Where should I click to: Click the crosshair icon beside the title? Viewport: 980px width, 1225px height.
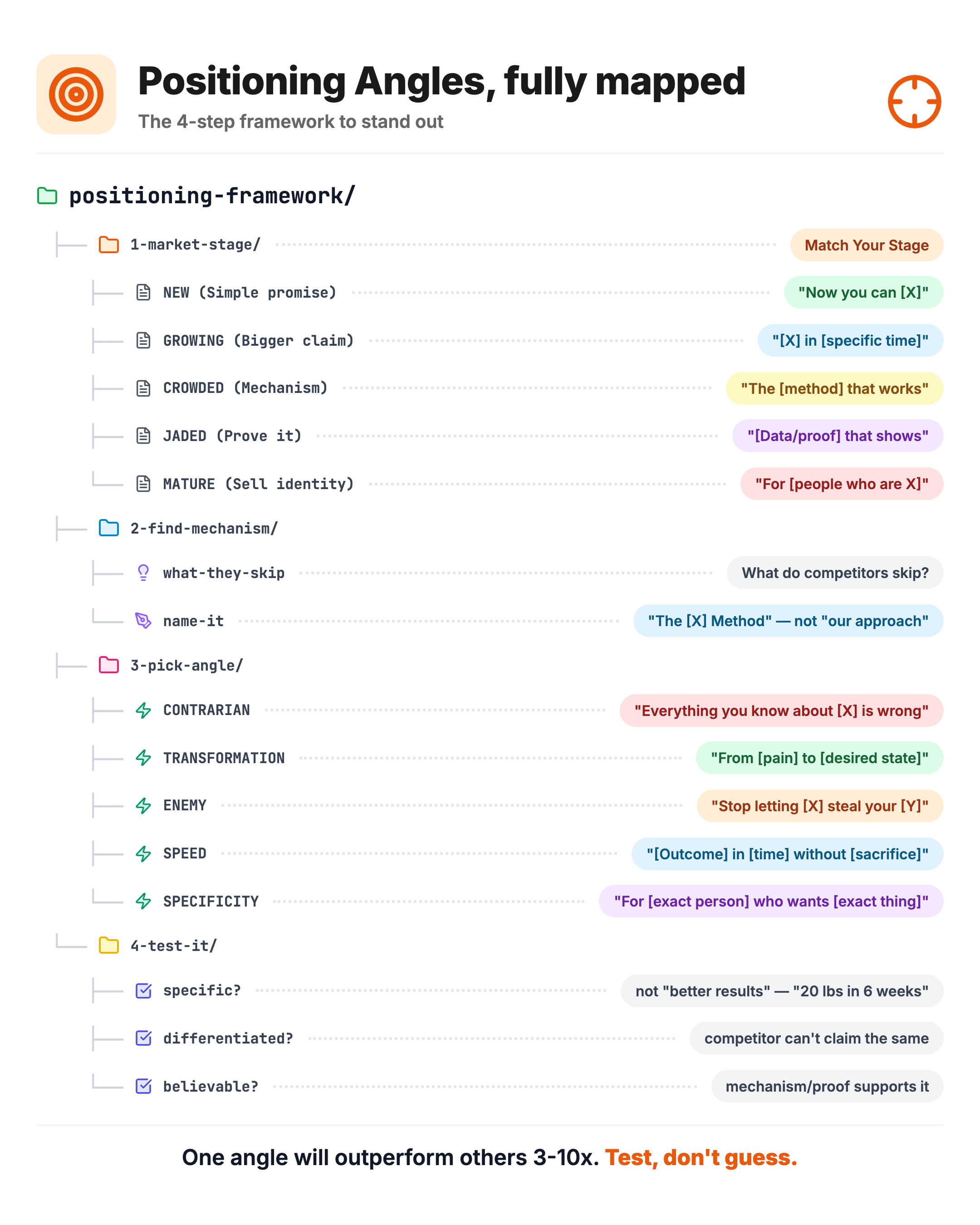click(x=914, y=102)
